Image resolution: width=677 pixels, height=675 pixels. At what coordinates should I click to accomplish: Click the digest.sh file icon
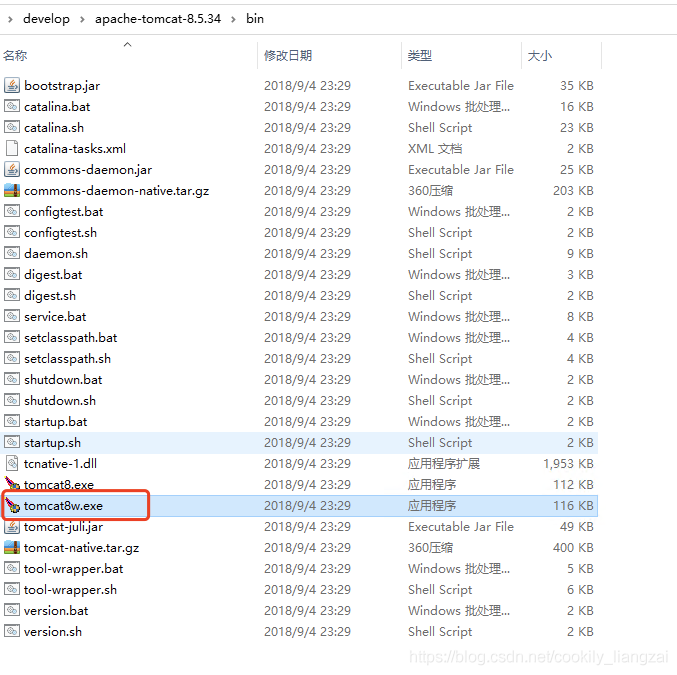[x=12, y=295]
